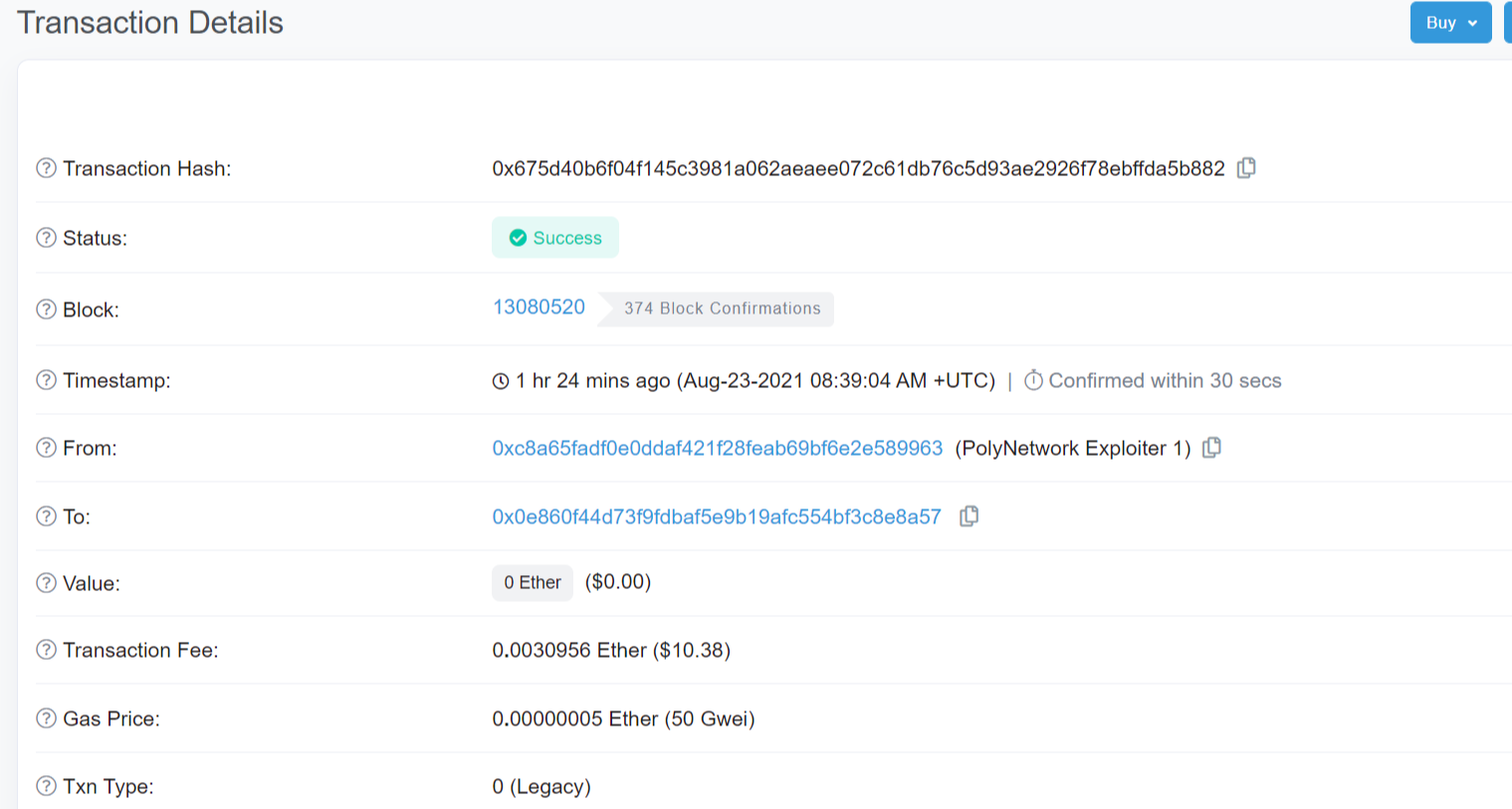Copy the transaction hash to clipboard

coord(1246,168)
